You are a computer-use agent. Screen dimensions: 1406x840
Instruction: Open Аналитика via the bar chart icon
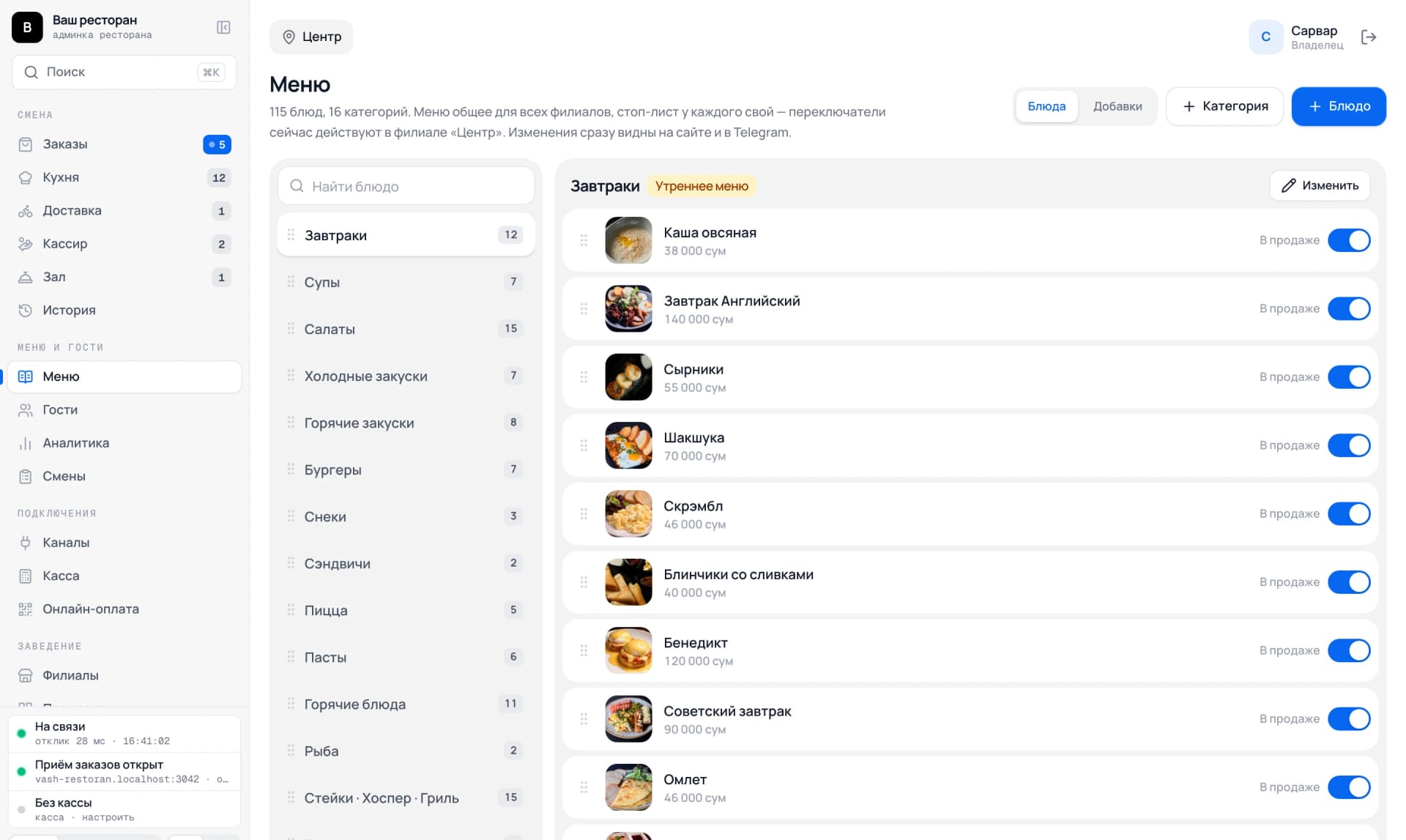(26, 443)
